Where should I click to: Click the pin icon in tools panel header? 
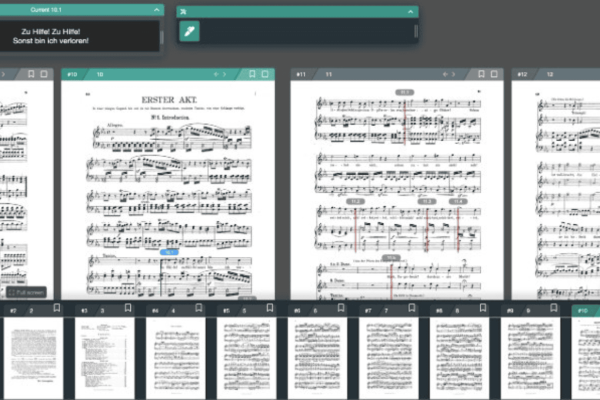click(x=183, y=12)
